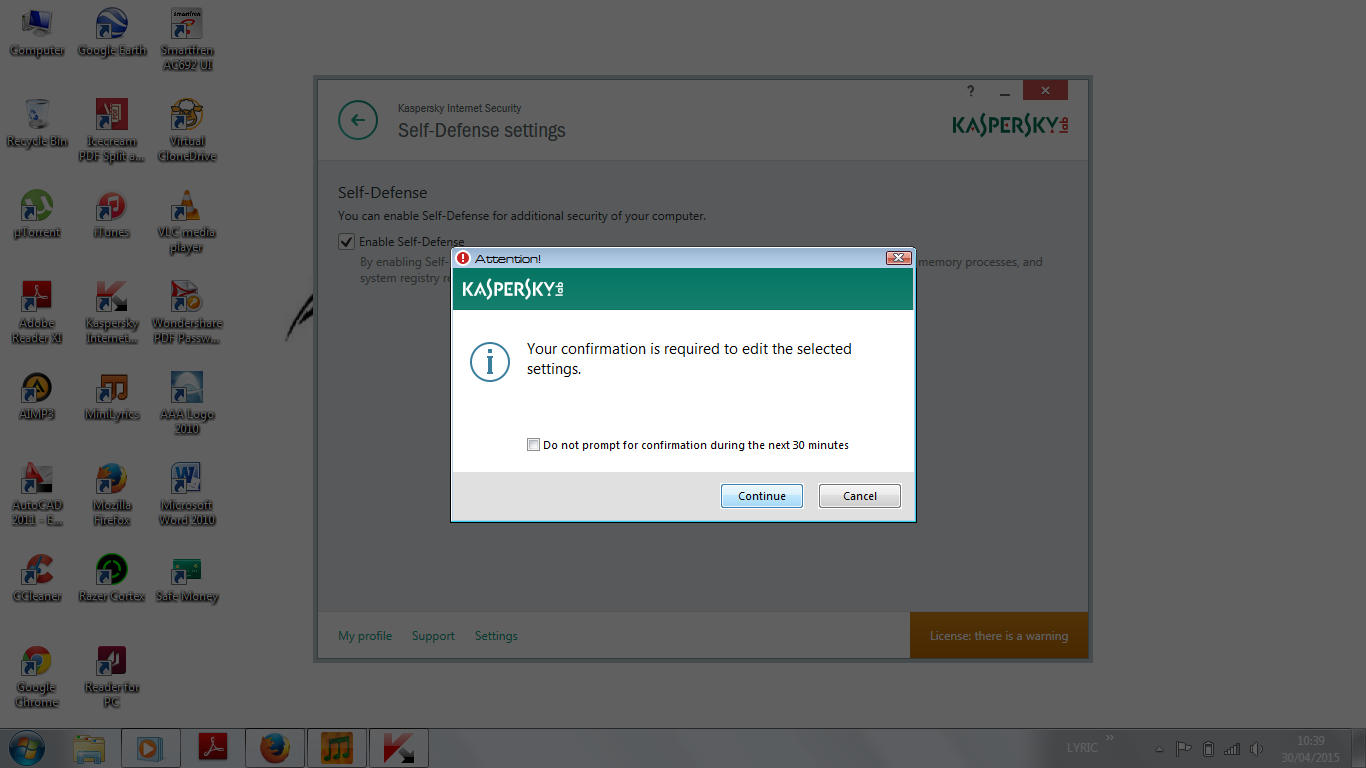Select Reader for PC desktop icon

coord(112,676)
